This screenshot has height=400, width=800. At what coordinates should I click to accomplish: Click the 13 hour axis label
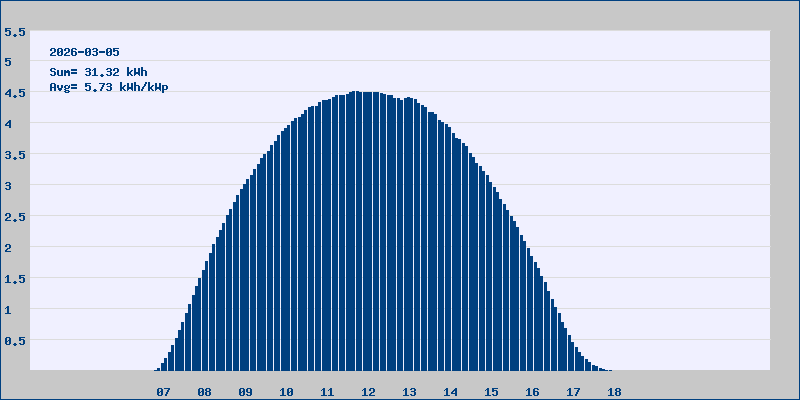pos(410,392)
